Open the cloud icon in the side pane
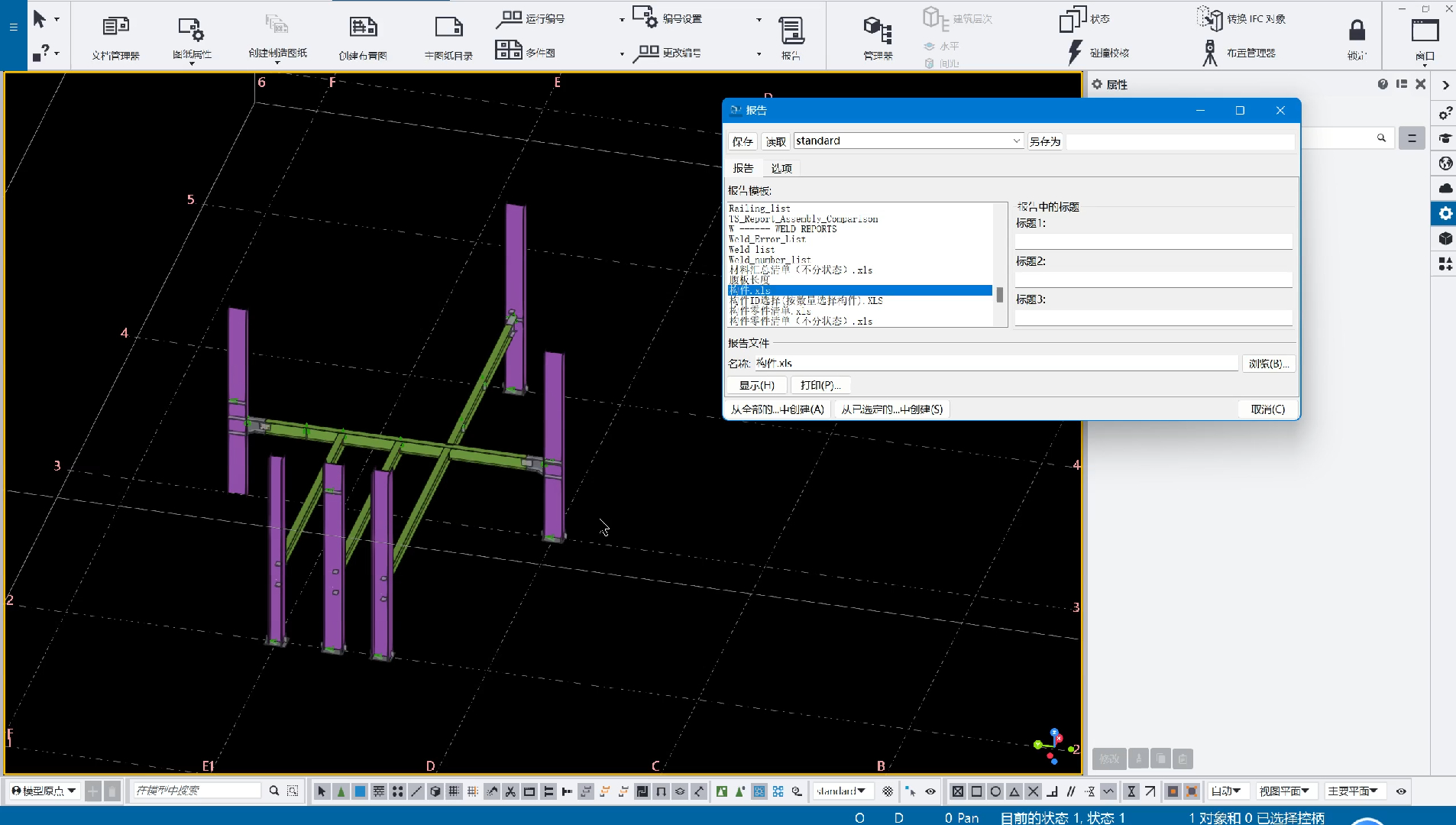Viewport: 1456px width, 825px height. [x=1445, y=188]
